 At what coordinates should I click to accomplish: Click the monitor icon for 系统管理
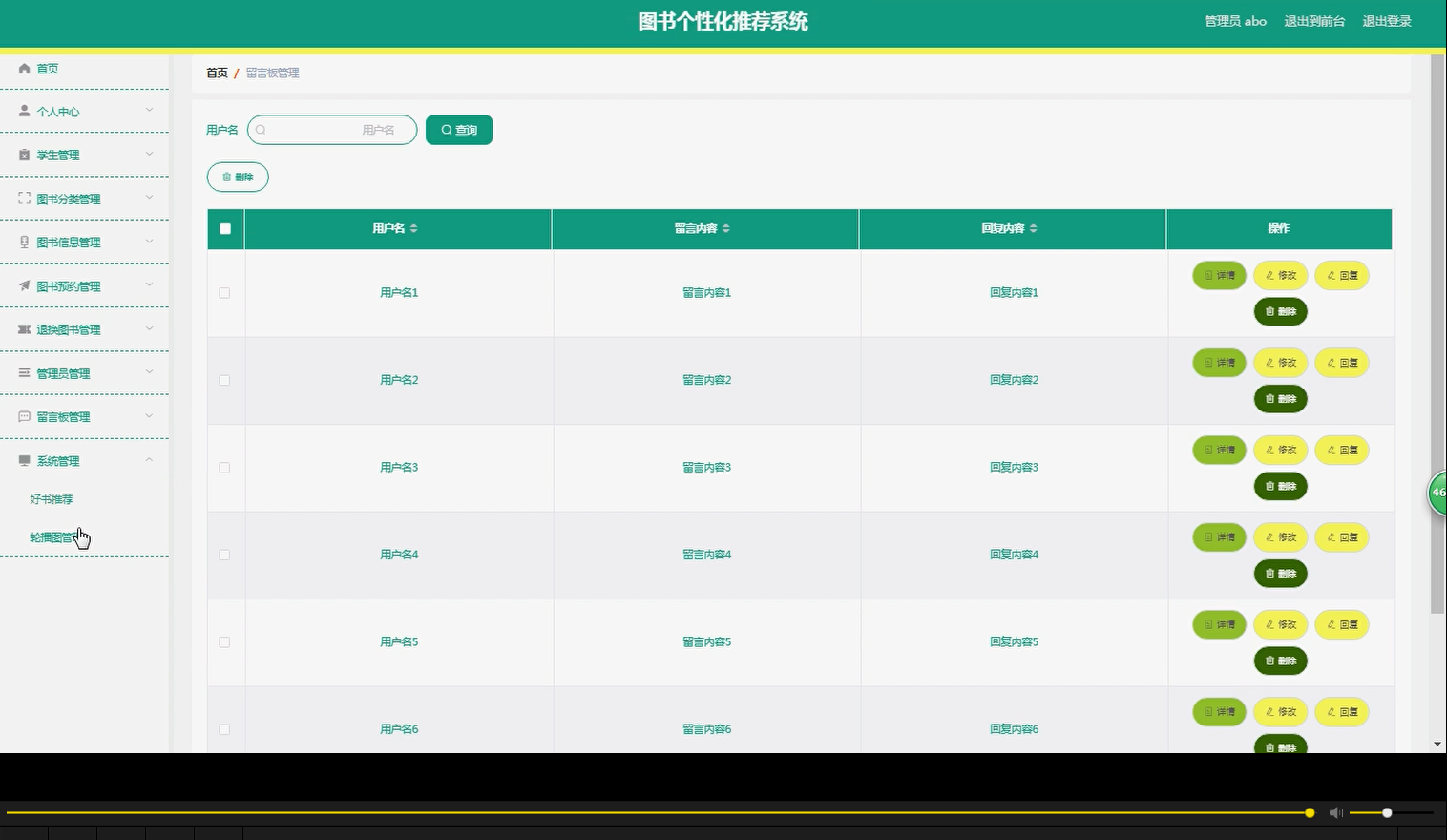tap(25, 460)
